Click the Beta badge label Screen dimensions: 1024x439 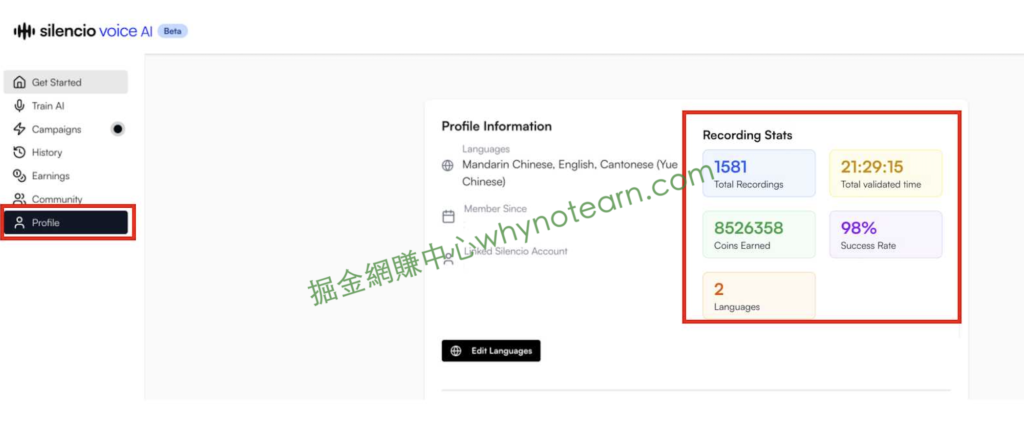[x=172, y=31]
